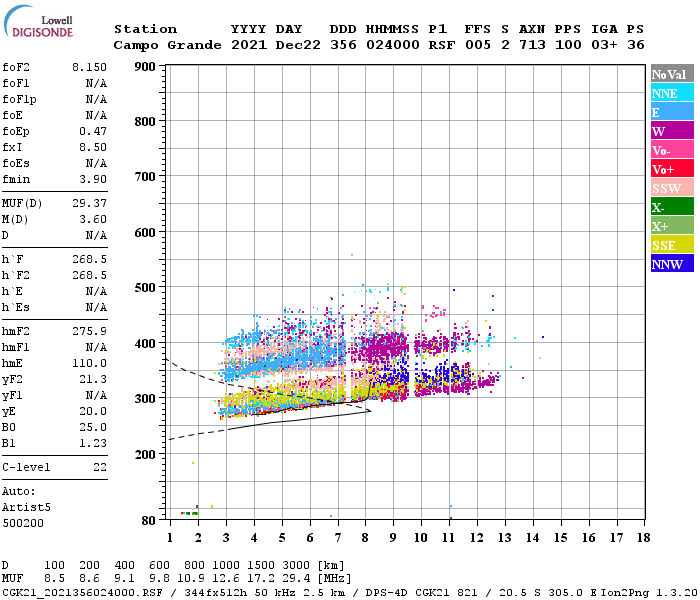
Task: Click the Dec22 date in header
Action: 298,45
